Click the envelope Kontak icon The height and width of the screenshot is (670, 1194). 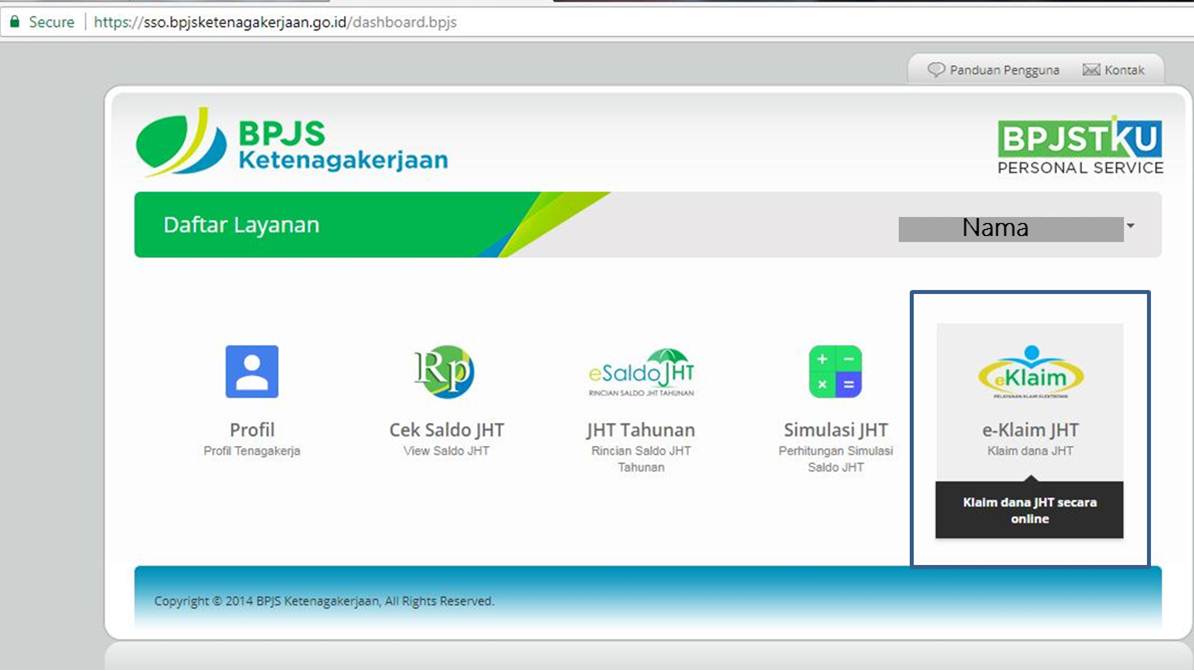click(1091, 69)
